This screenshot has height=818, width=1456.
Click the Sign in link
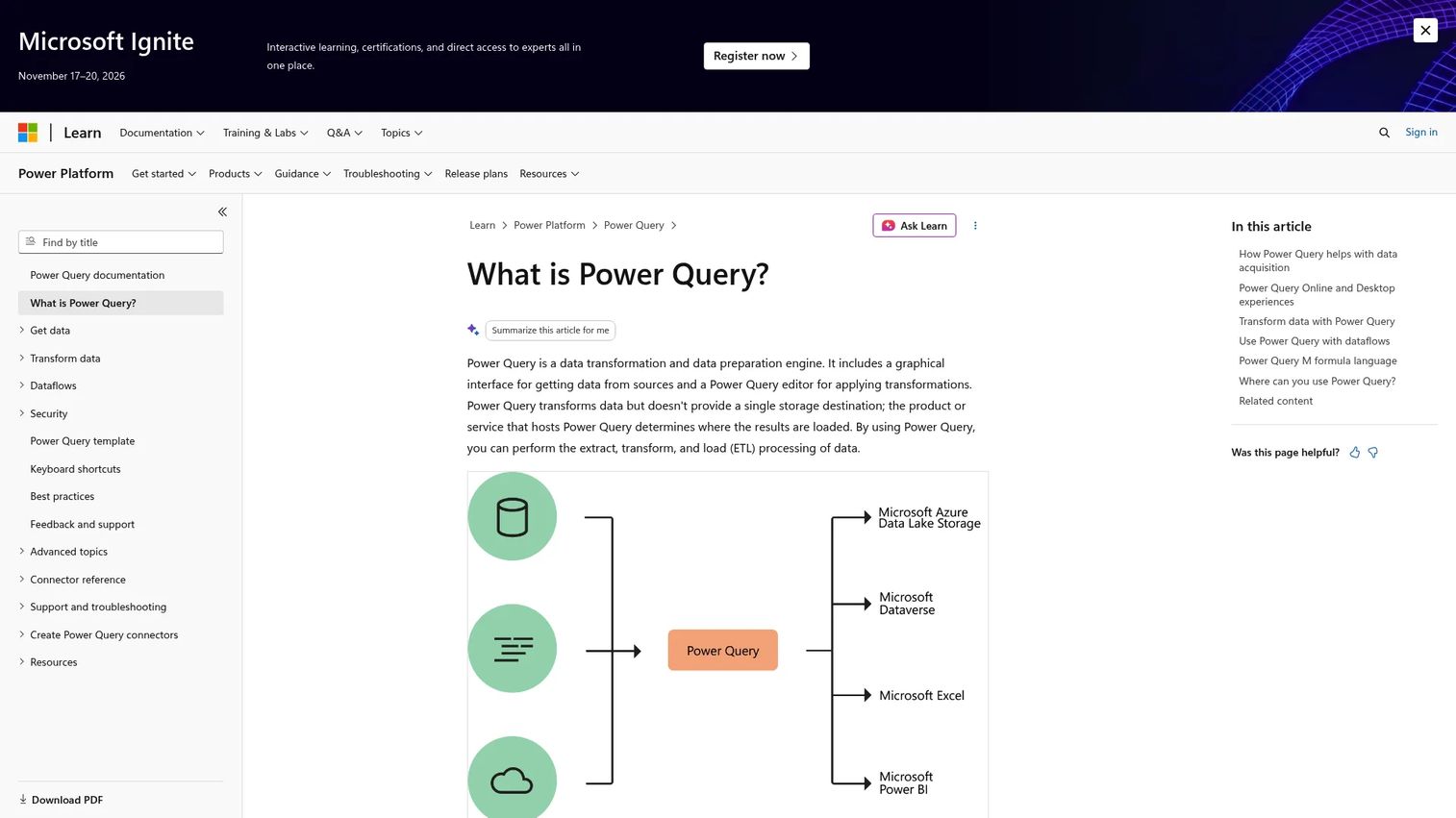click(x=1421, y=133)
